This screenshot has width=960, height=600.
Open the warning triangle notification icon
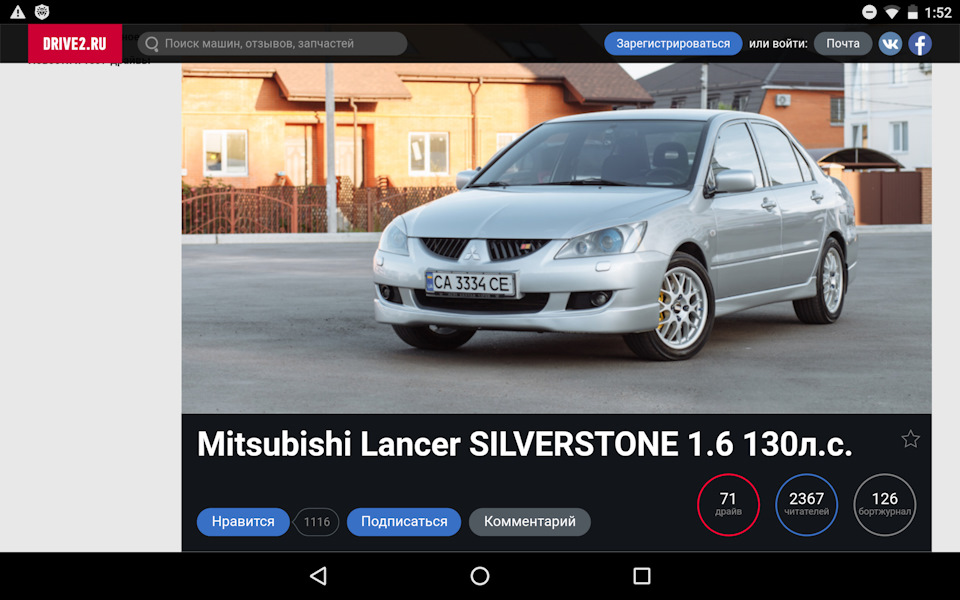[18, 12]
